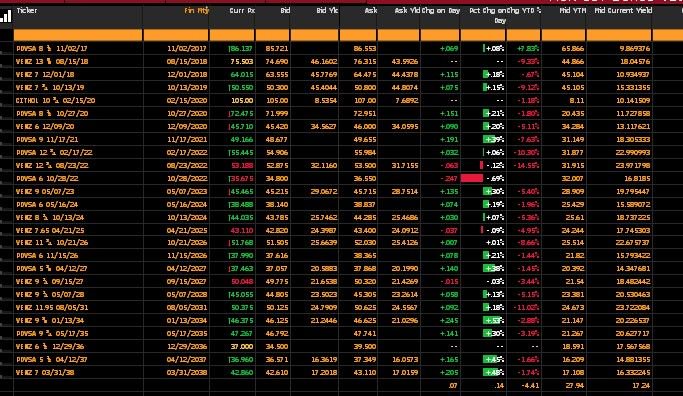683x396 pixels.
Task: Sort by the Ticker column header
Action: [x=27, y=10]
